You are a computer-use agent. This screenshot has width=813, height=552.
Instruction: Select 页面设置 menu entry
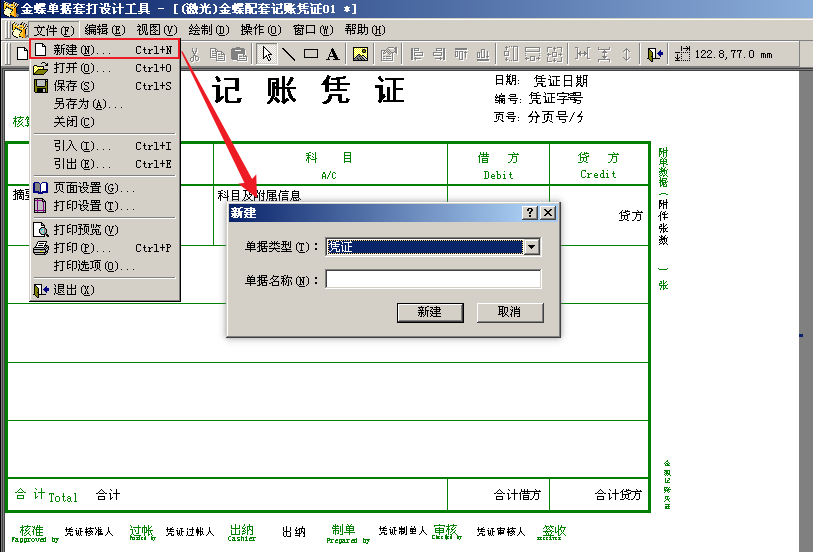pos(94,188)
